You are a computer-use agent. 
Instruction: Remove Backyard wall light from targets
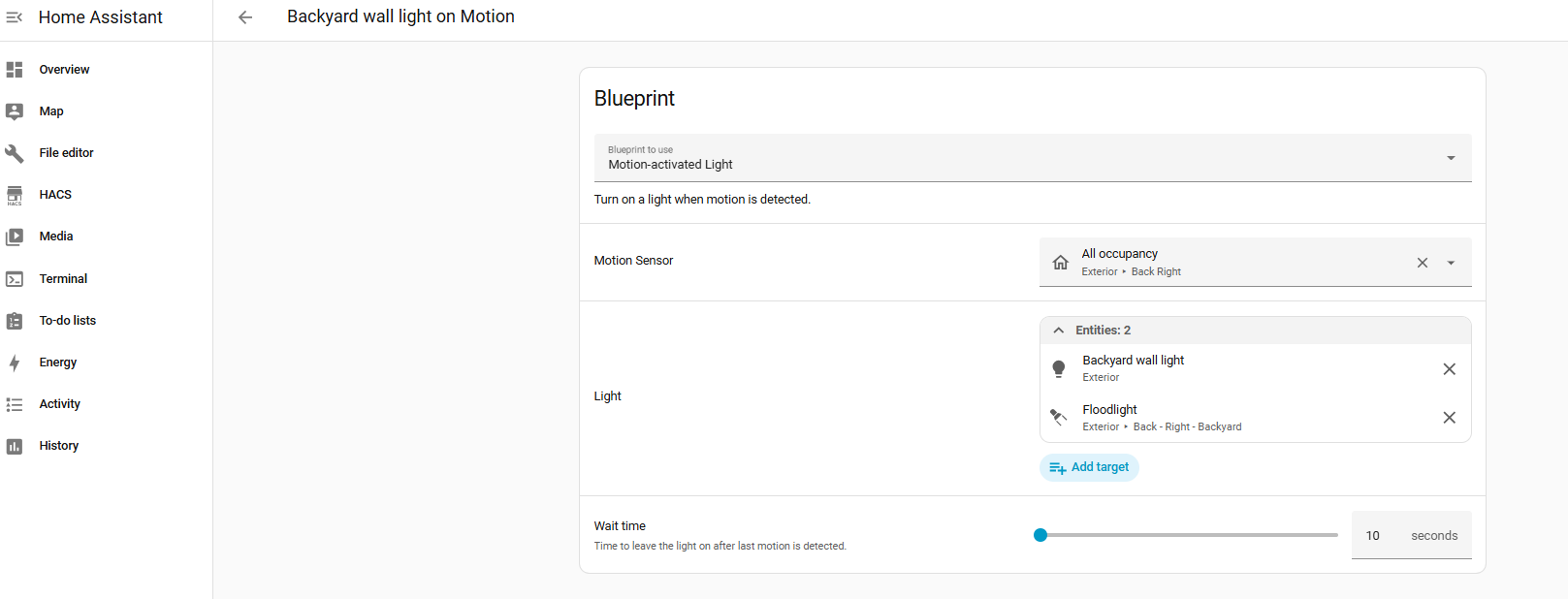pyautogui.click(x=1449, y=369)
